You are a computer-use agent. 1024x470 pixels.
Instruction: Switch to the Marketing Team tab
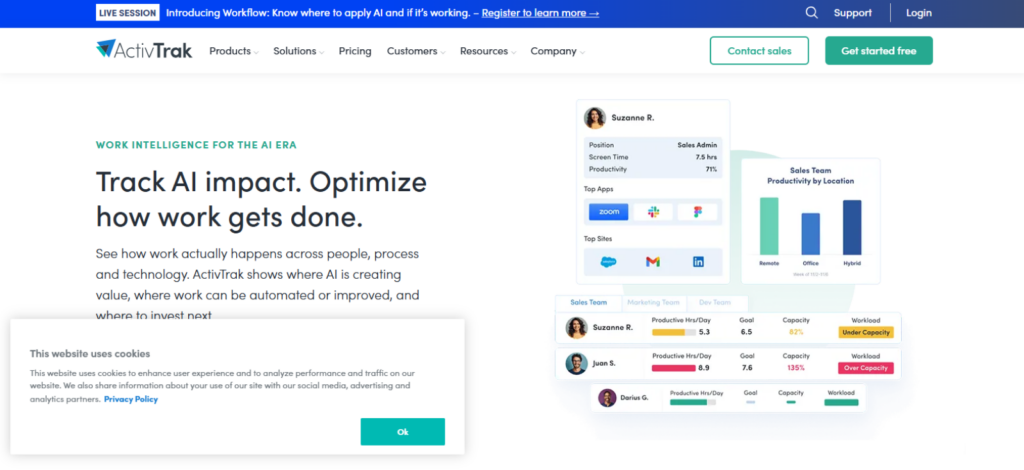coord(653,302)
